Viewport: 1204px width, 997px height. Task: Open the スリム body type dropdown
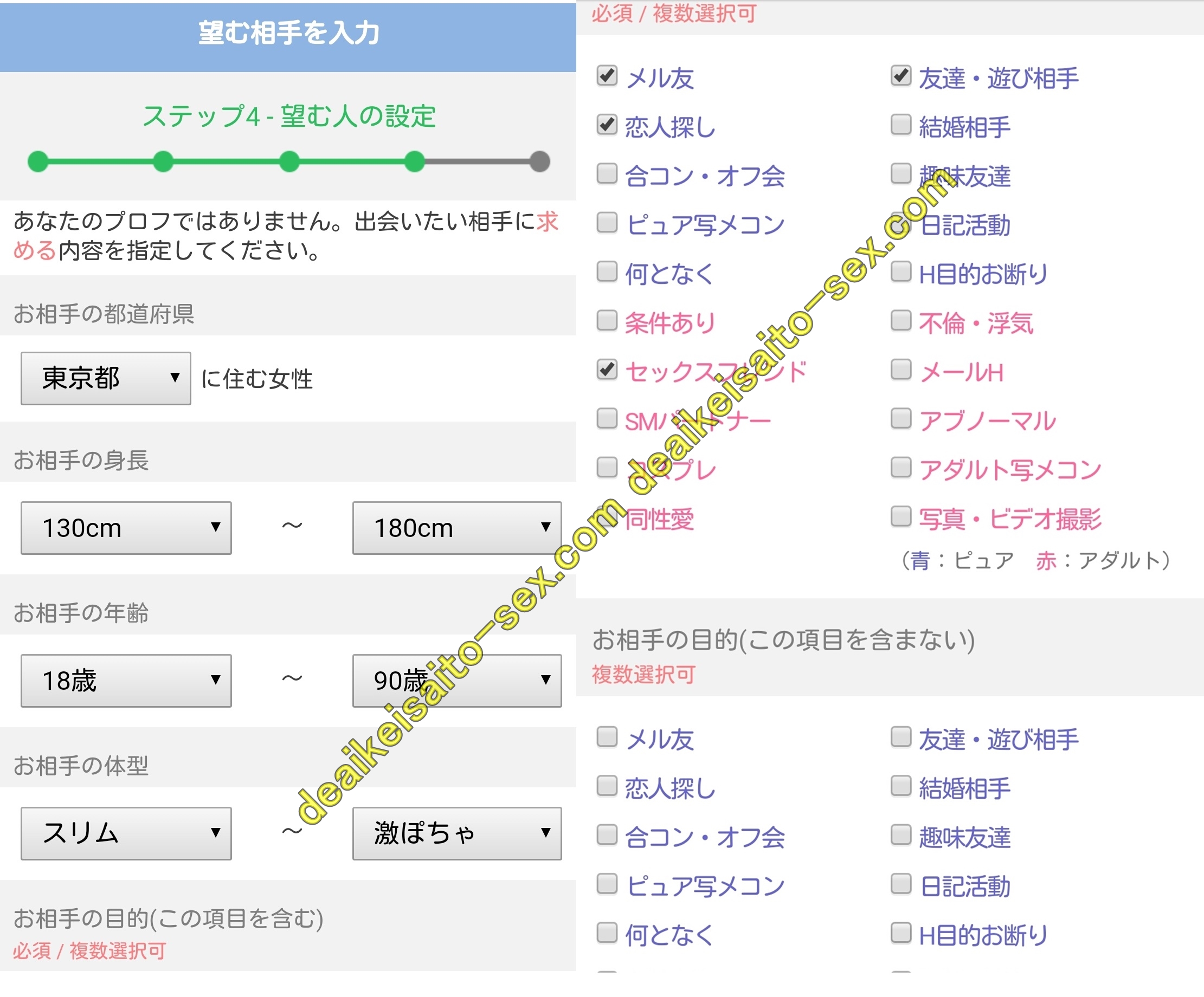126,833
